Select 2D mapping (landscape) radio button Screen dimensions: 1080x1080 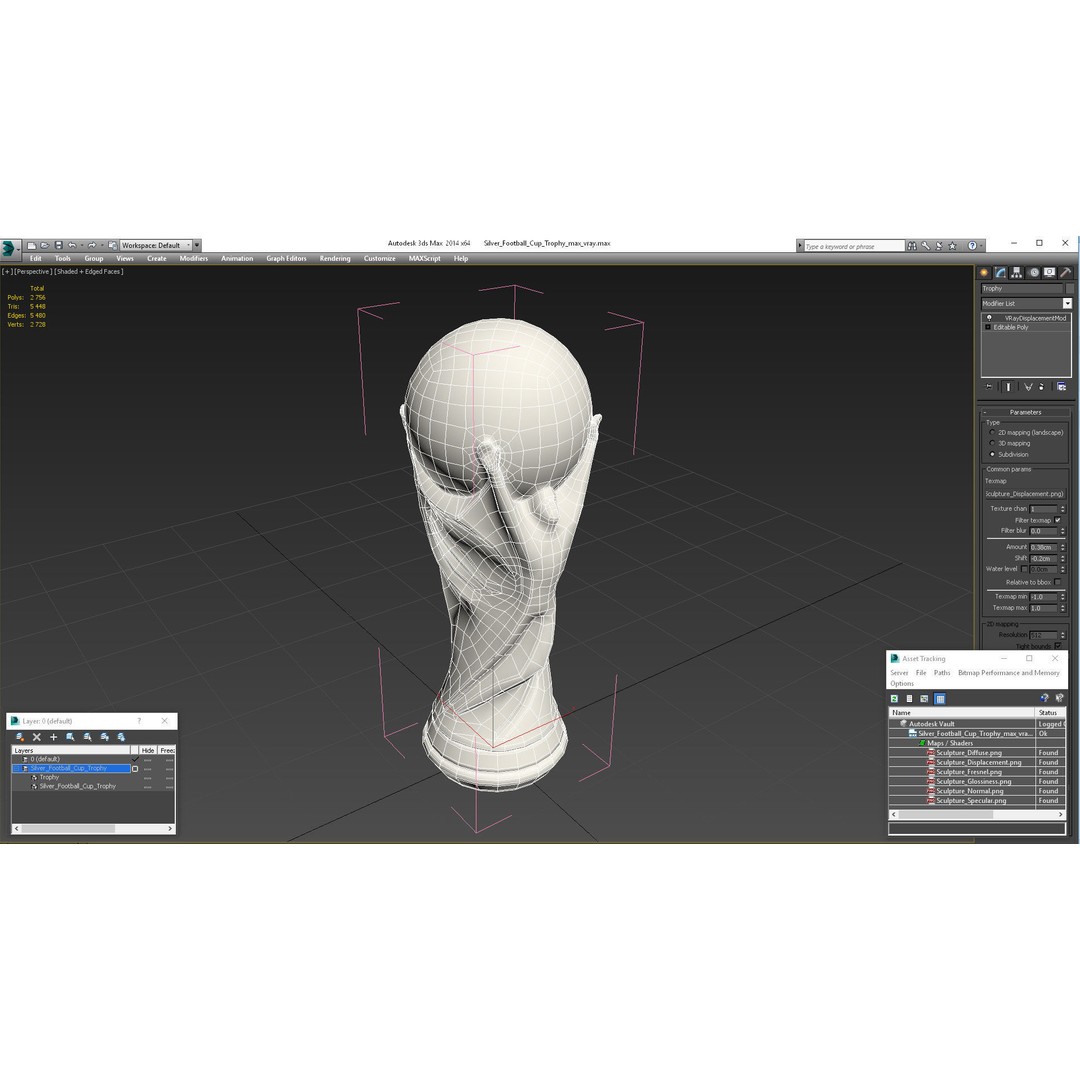tap(993, 433)
